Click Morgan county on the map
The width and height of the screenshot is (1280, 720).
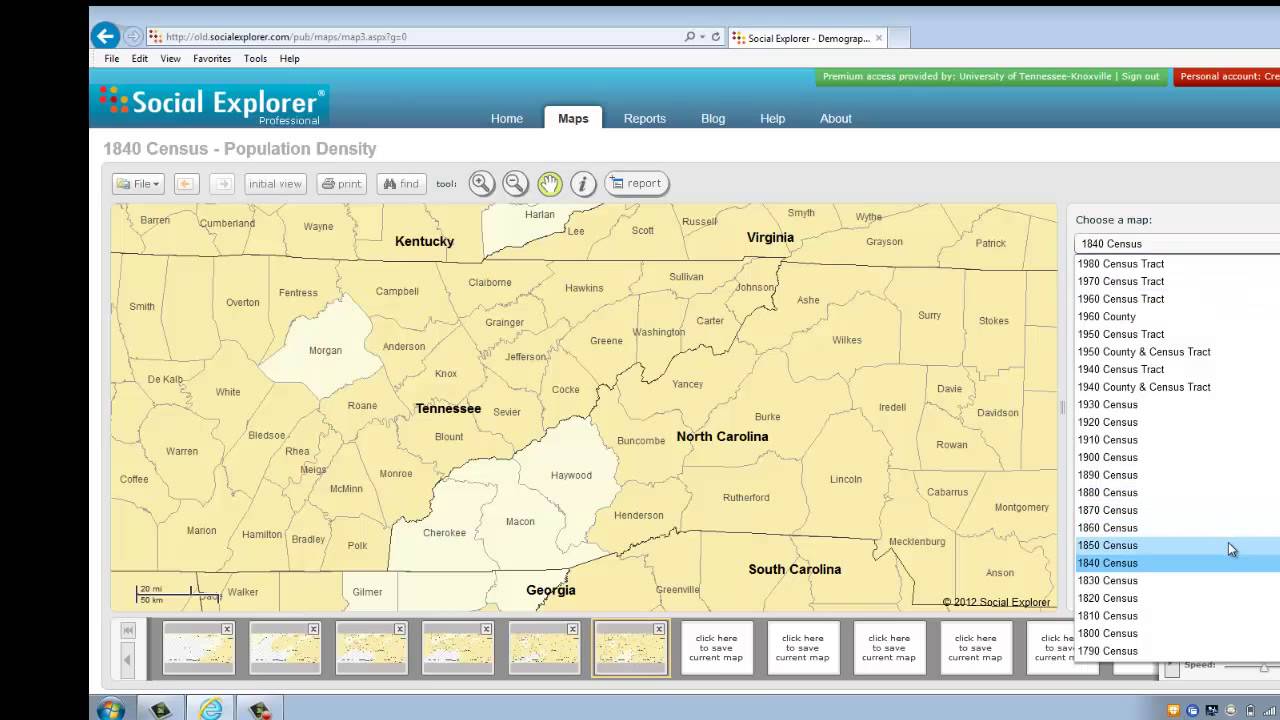point(325,350)
